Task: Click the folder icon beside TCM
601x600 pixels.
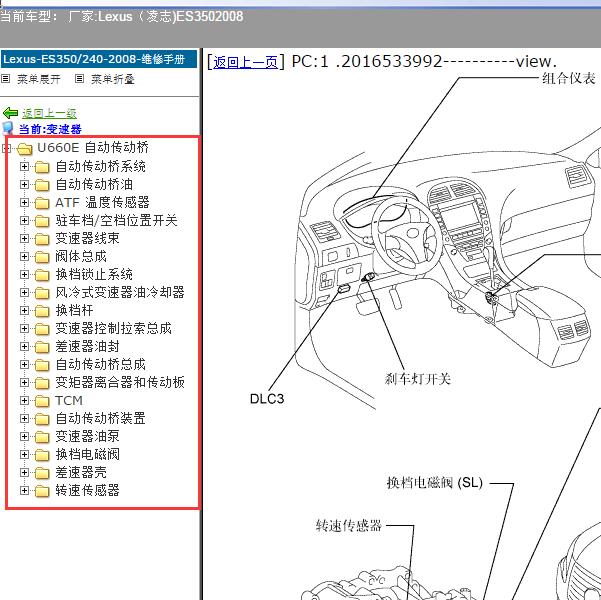Action: [x=42, y=401]
